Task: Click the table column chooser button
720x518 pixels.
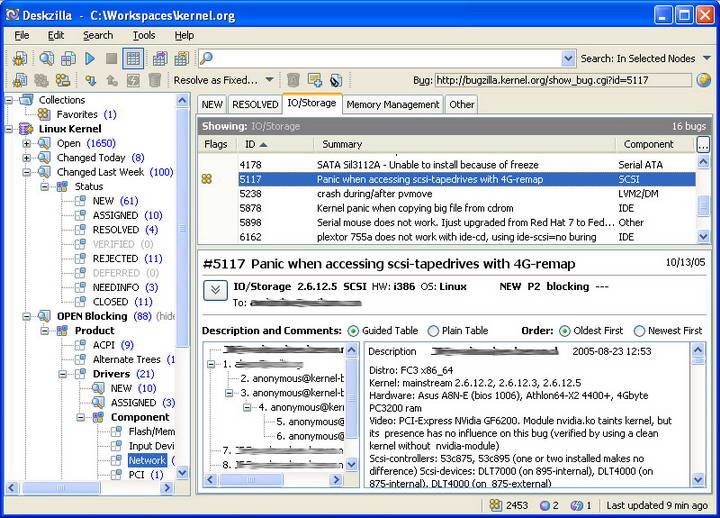Action: coord(704,145)
